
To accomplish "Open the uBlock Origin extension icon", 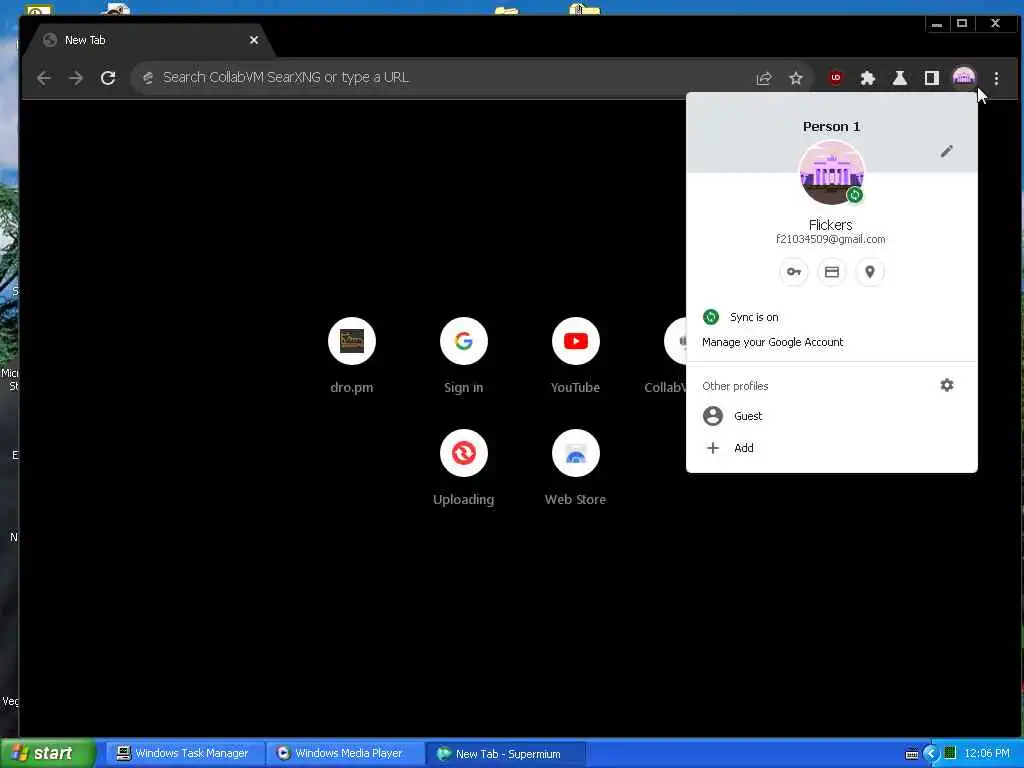I will 835,78.
